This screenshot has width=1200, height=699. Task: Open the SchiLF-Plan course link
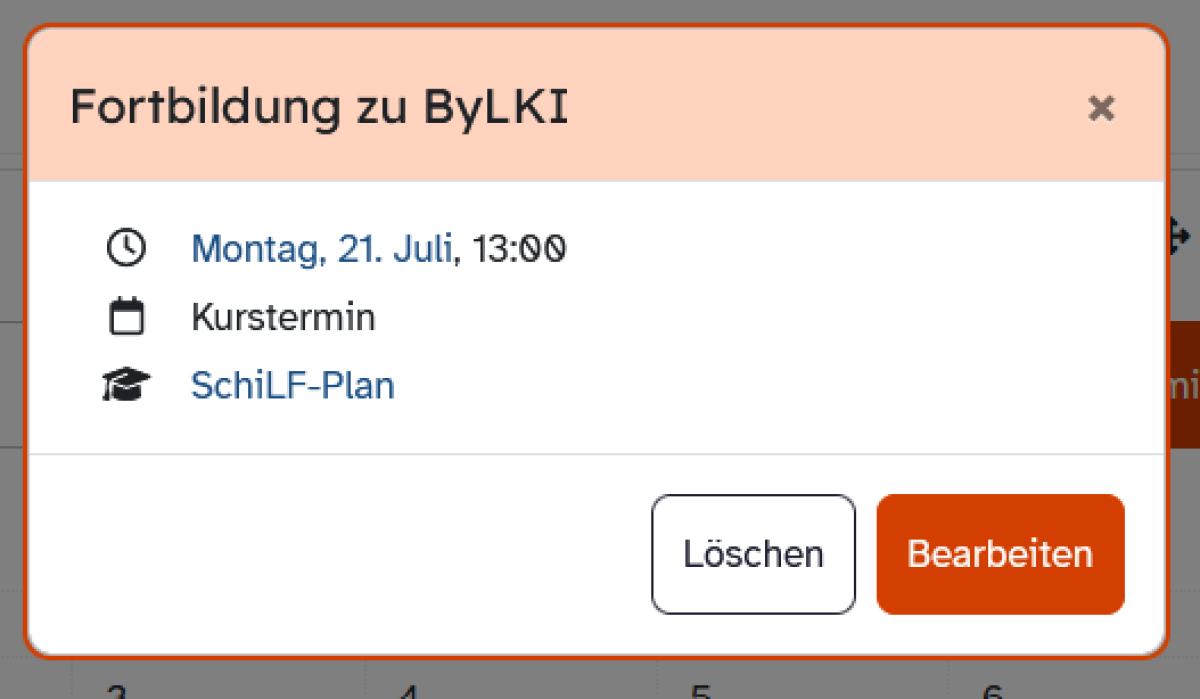(292, 386)
